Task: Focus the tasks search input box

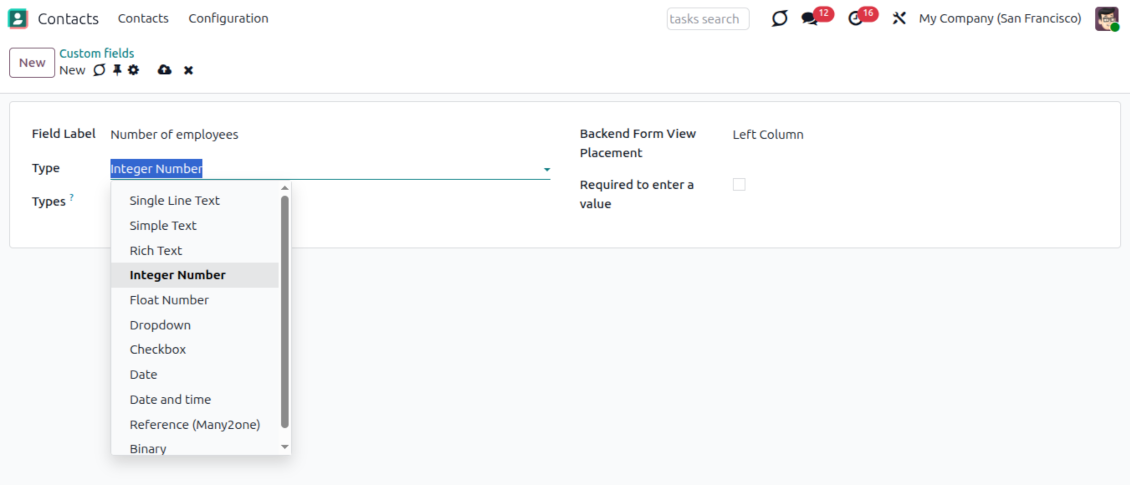Action: (707, 19)
